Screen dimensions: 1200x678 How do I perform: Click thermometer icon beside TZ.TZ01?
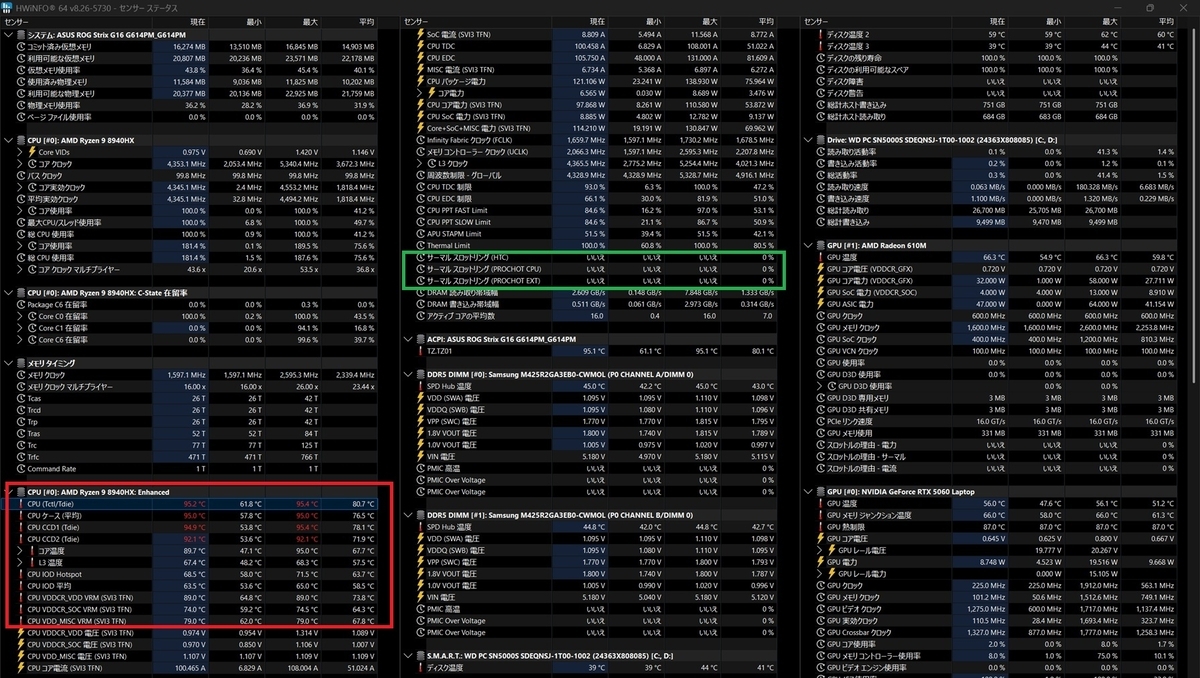(x=420, y=351)
